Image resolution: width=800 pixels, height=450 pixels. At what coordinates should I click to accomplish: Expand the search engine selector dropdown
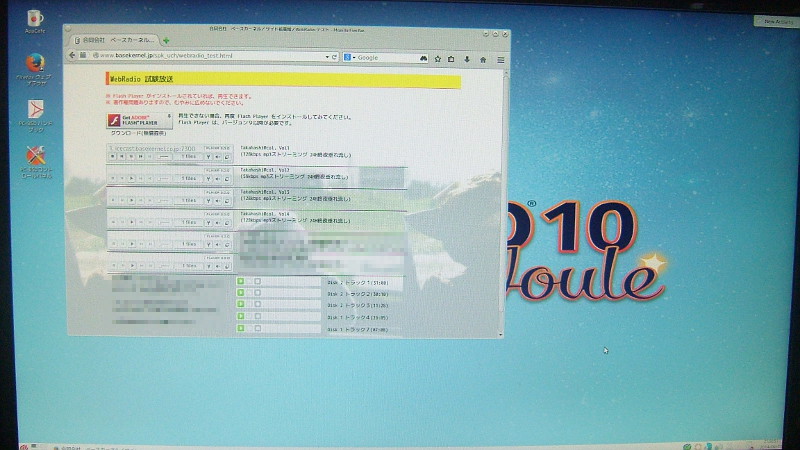(350, 57)
